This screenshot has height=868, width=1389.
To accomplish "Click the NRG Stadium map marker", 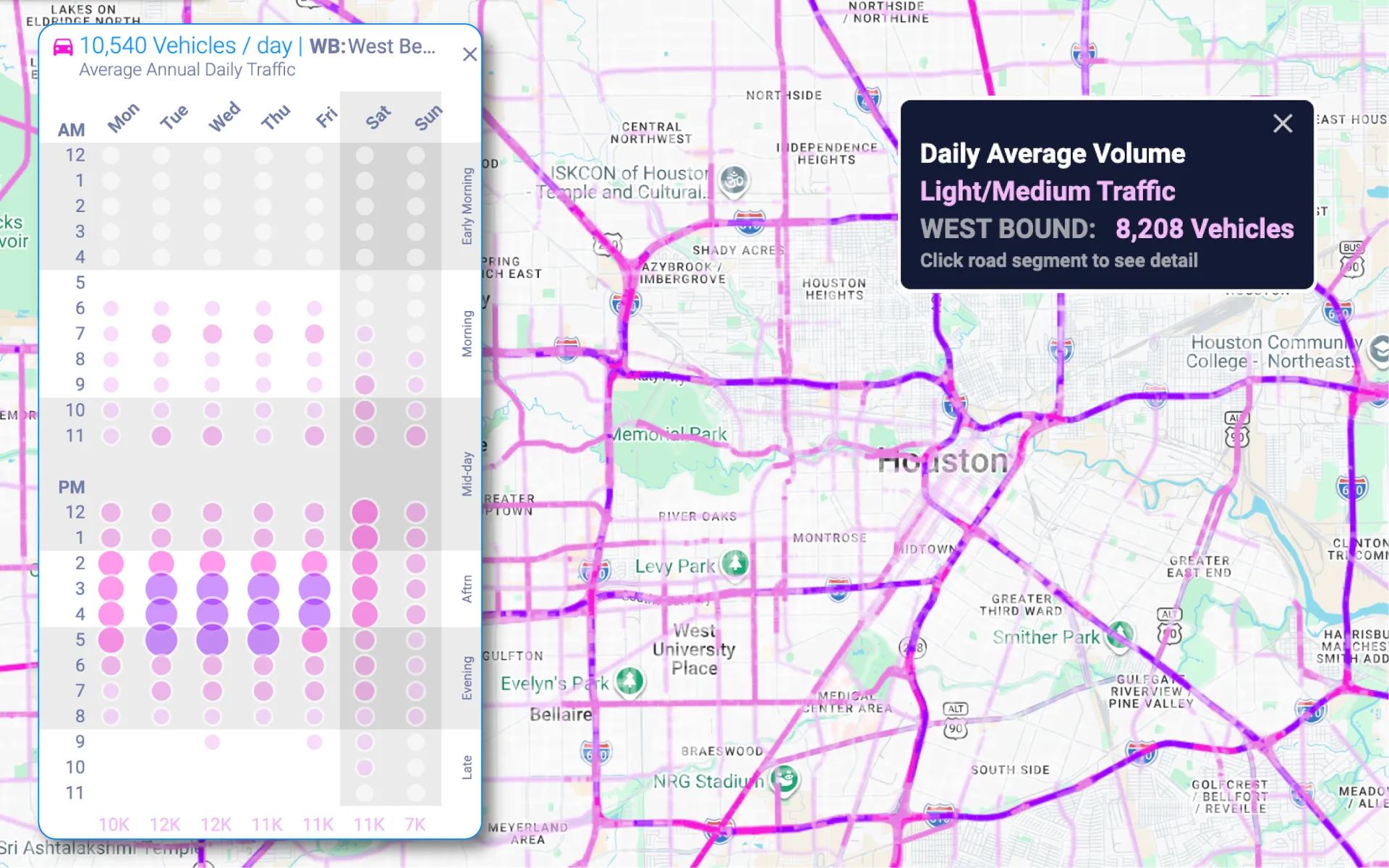I will [x=784, y=779].
